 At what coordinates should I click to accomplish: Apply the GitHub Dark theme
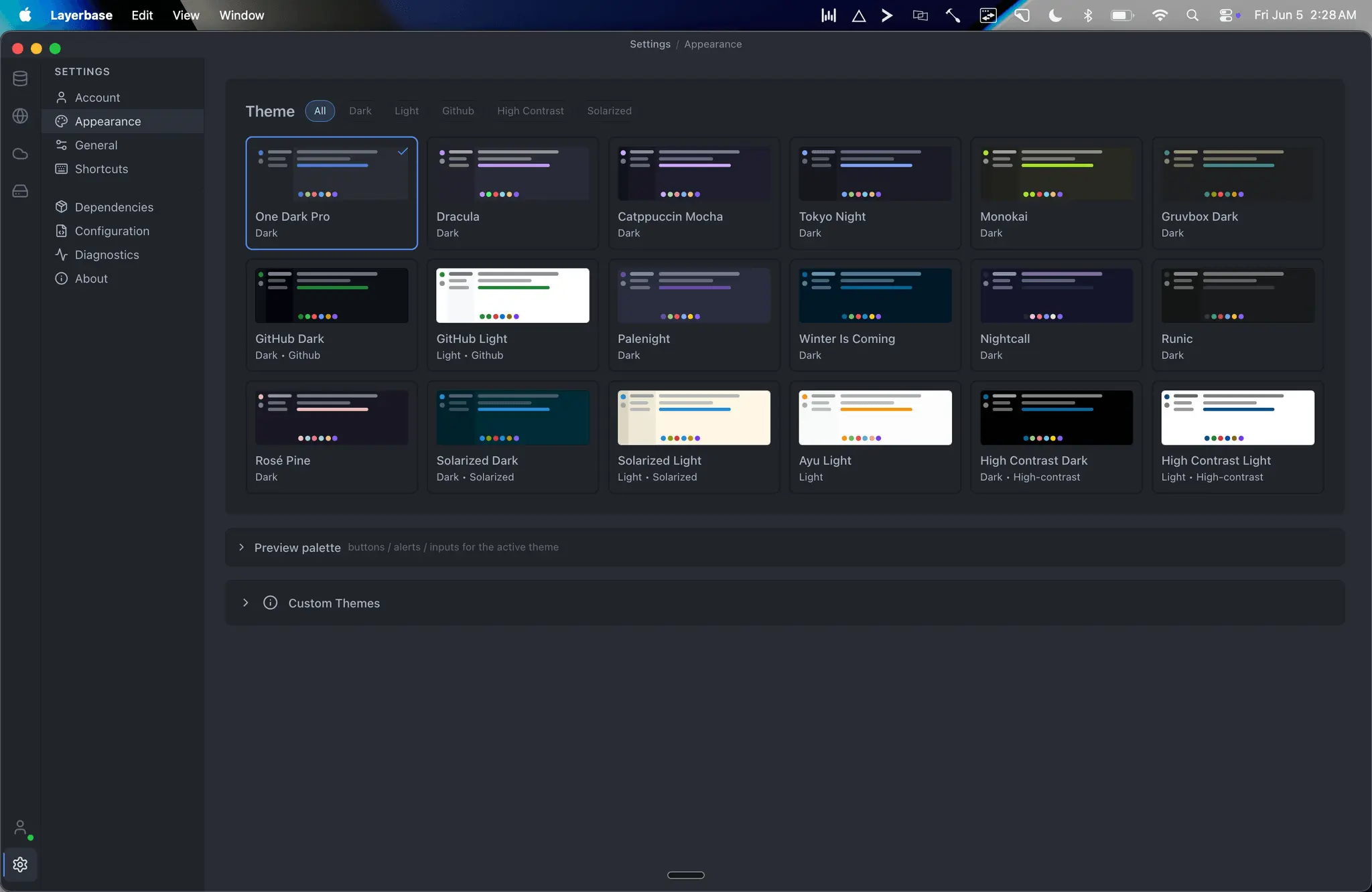click(332, 315)
